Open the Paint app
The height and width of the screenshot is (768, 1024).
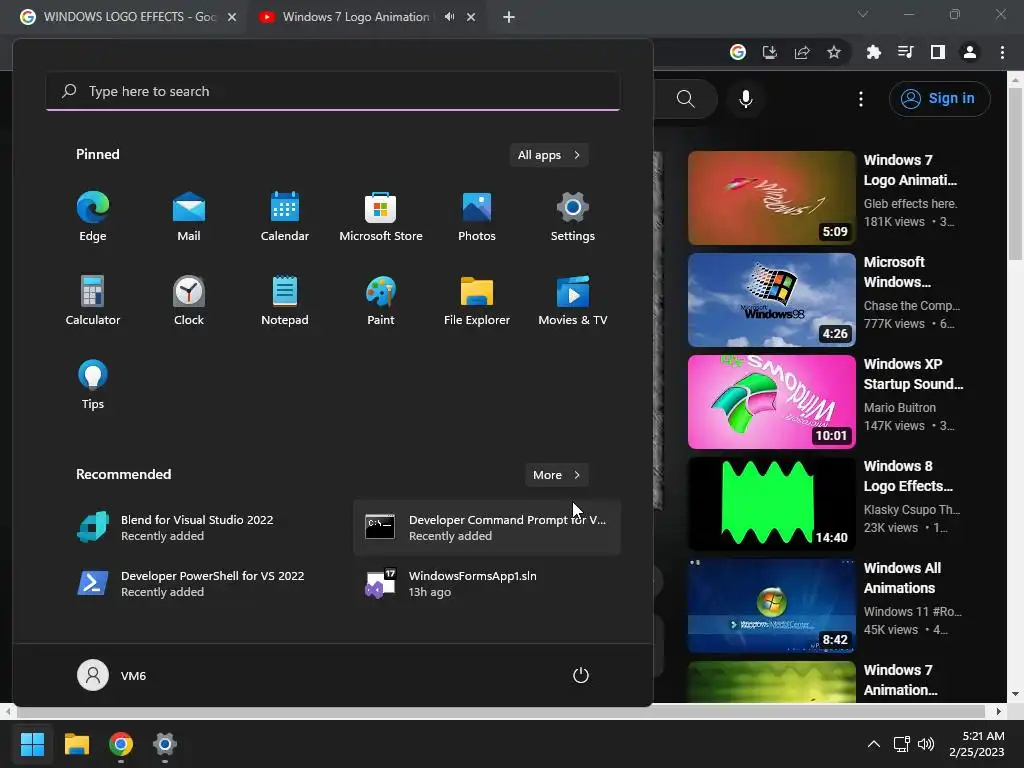point(381,300)
